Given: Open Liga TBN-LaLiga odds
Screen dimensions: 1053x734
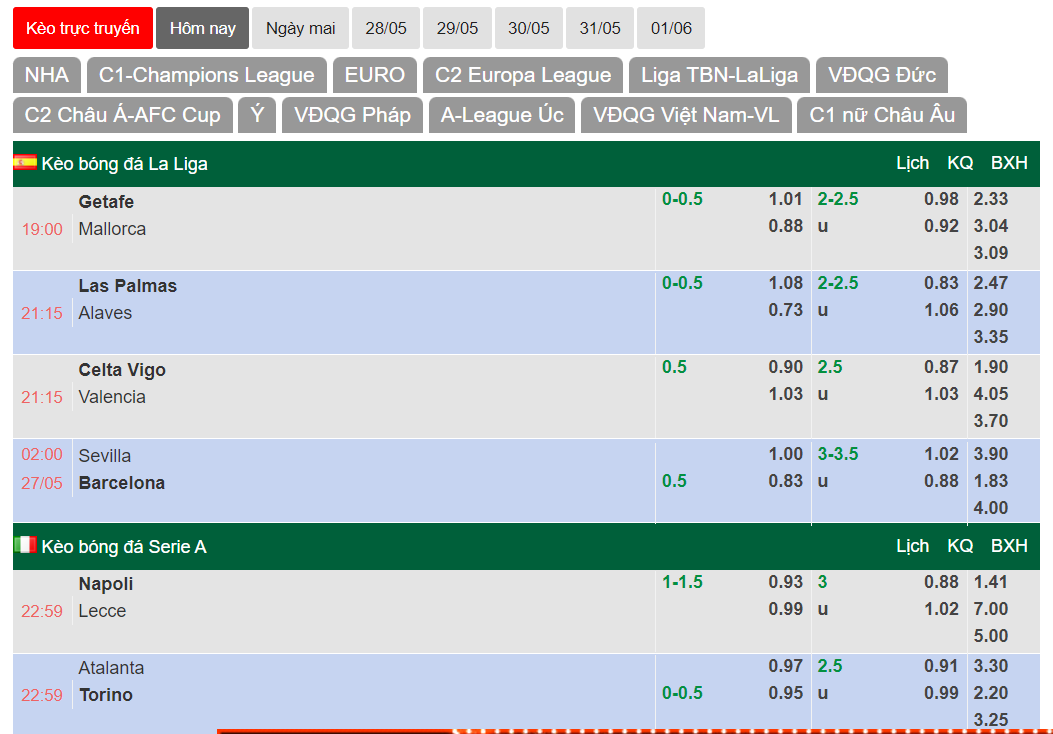Looking at the screenshot, I should [719, 75].
